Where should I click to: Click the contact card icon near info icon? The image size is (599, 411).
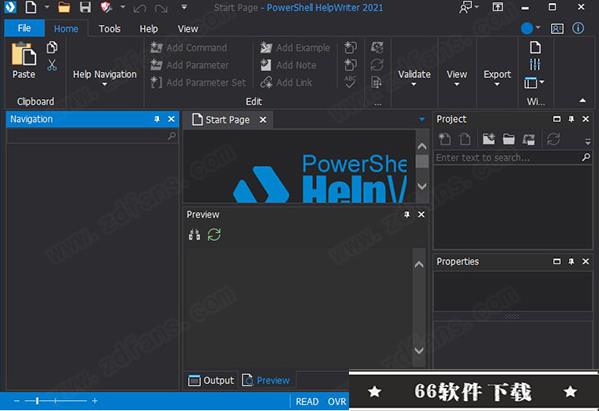[x=557, y=29]
